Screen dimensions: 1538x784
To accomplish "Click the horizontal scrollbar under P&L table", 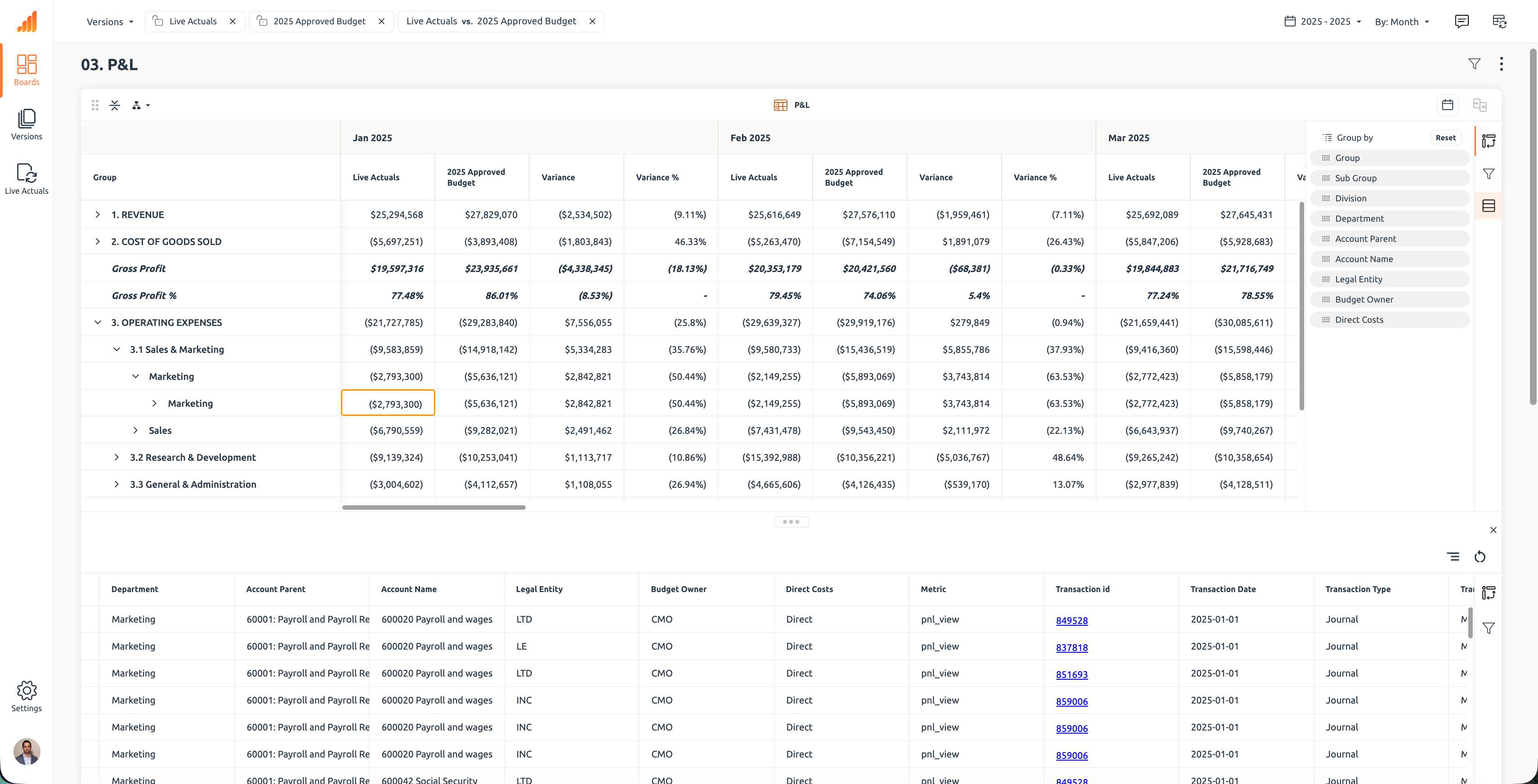I will click(x=434, y=508).
